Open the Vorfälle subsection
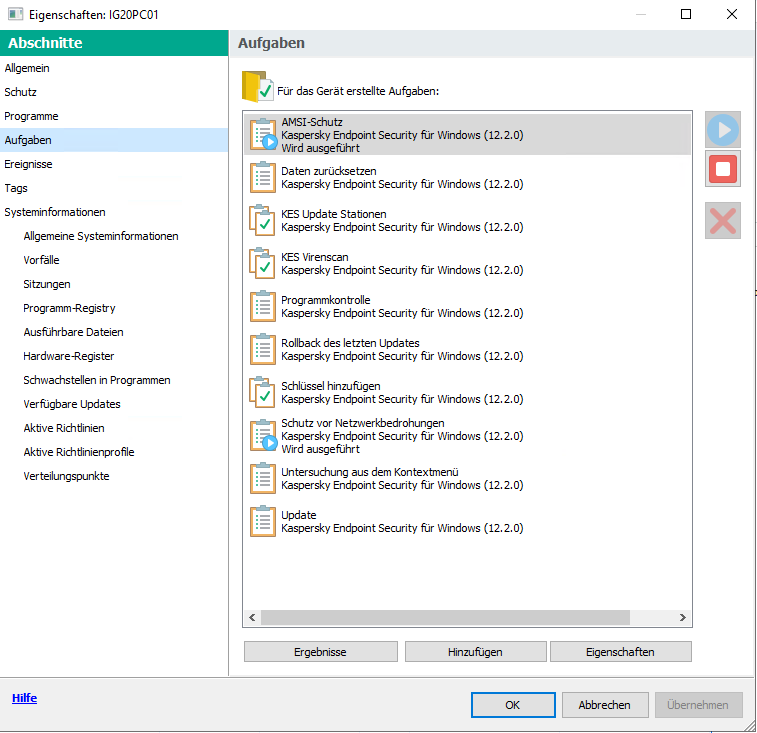The height and width of the screenshot is (733, 757). (x=42, y=260)
